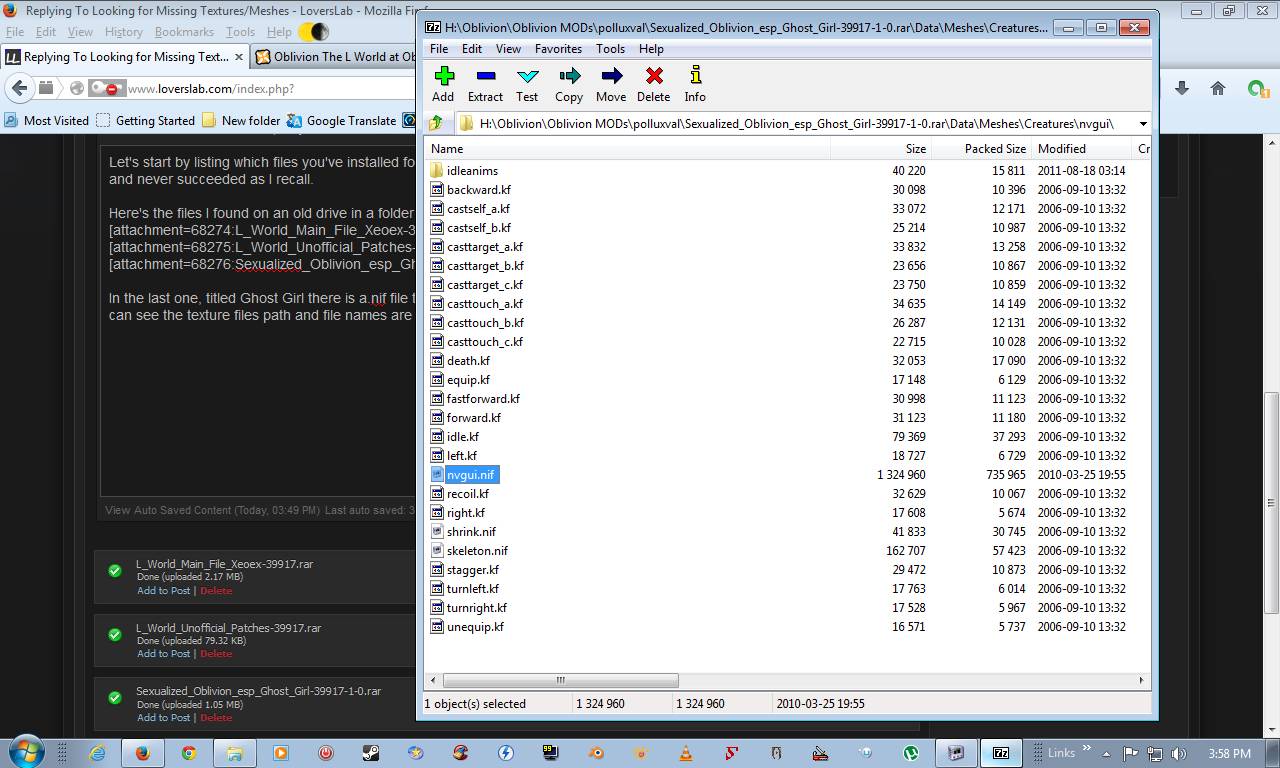This screenshot has width=1280, height=768.
Task: Click the horizontal scrollbar in file list
Action: point(560,680)
